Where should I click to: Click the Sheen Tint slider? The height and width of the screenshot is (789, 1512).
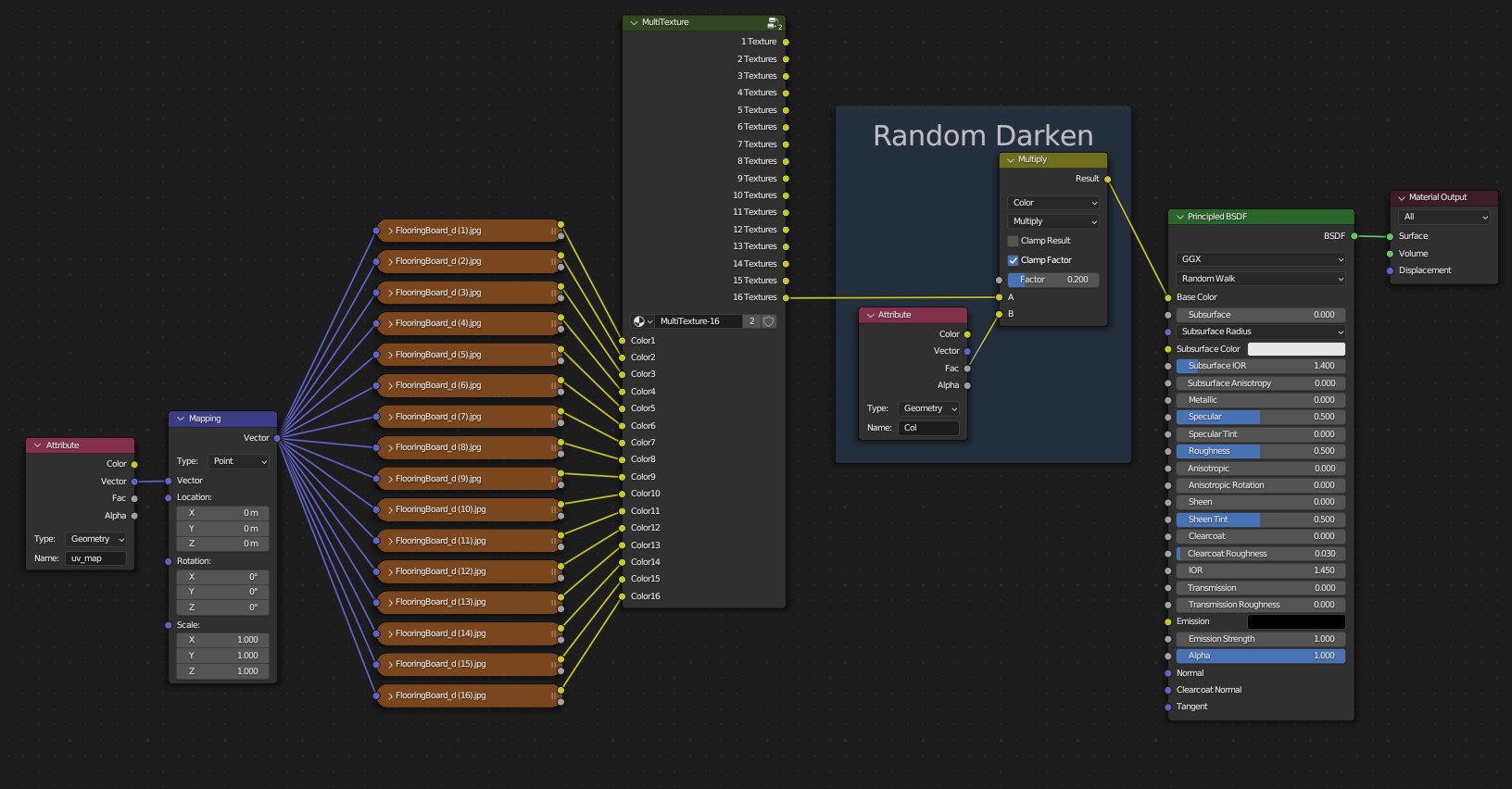click(1261, 520)
